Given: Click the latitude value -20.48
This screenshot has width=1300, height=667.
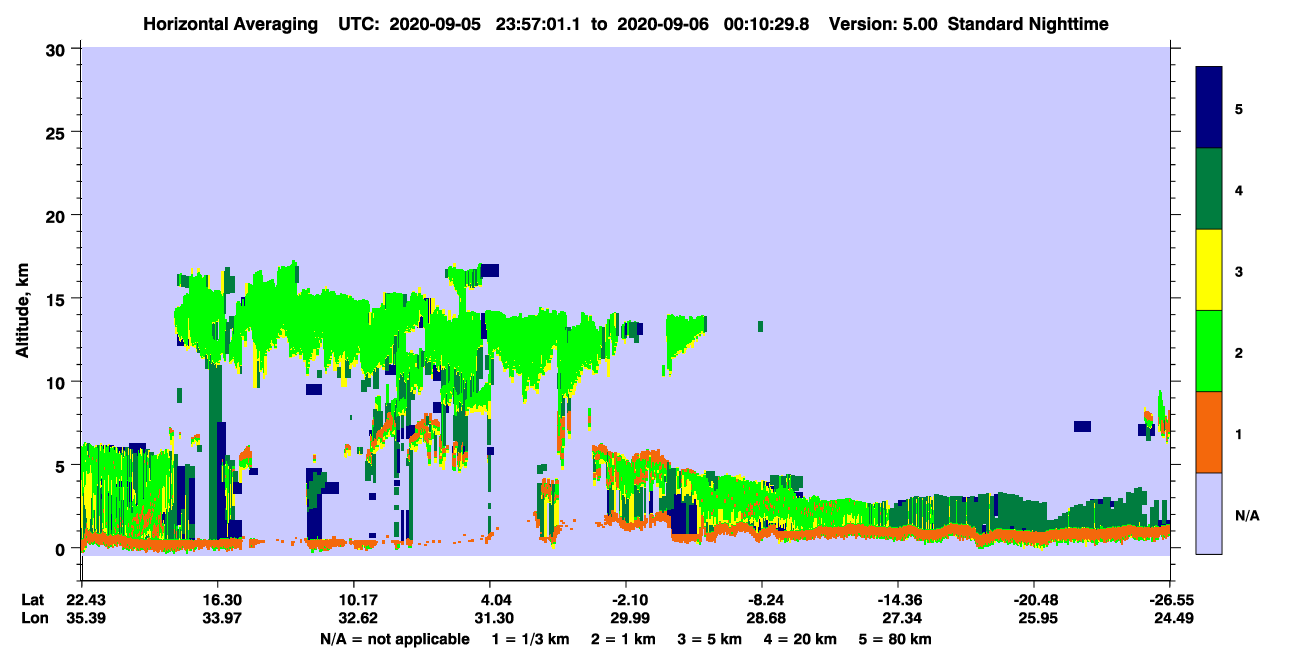Looking at the screenshot, I should [x=1034, y=600].
